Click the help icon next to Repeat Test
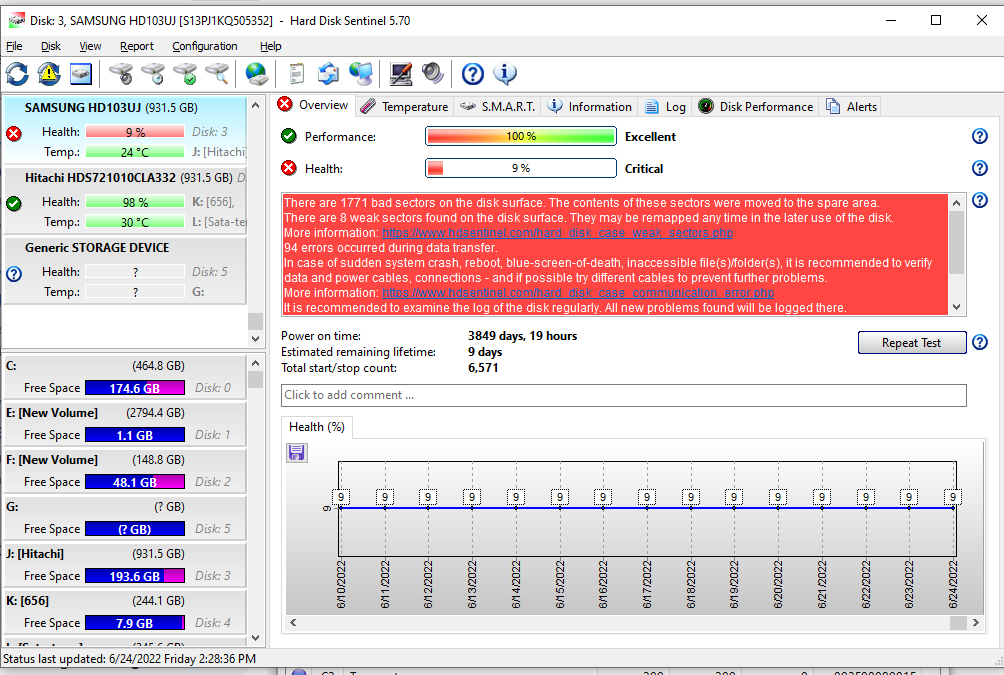 [x=980, y=342]
